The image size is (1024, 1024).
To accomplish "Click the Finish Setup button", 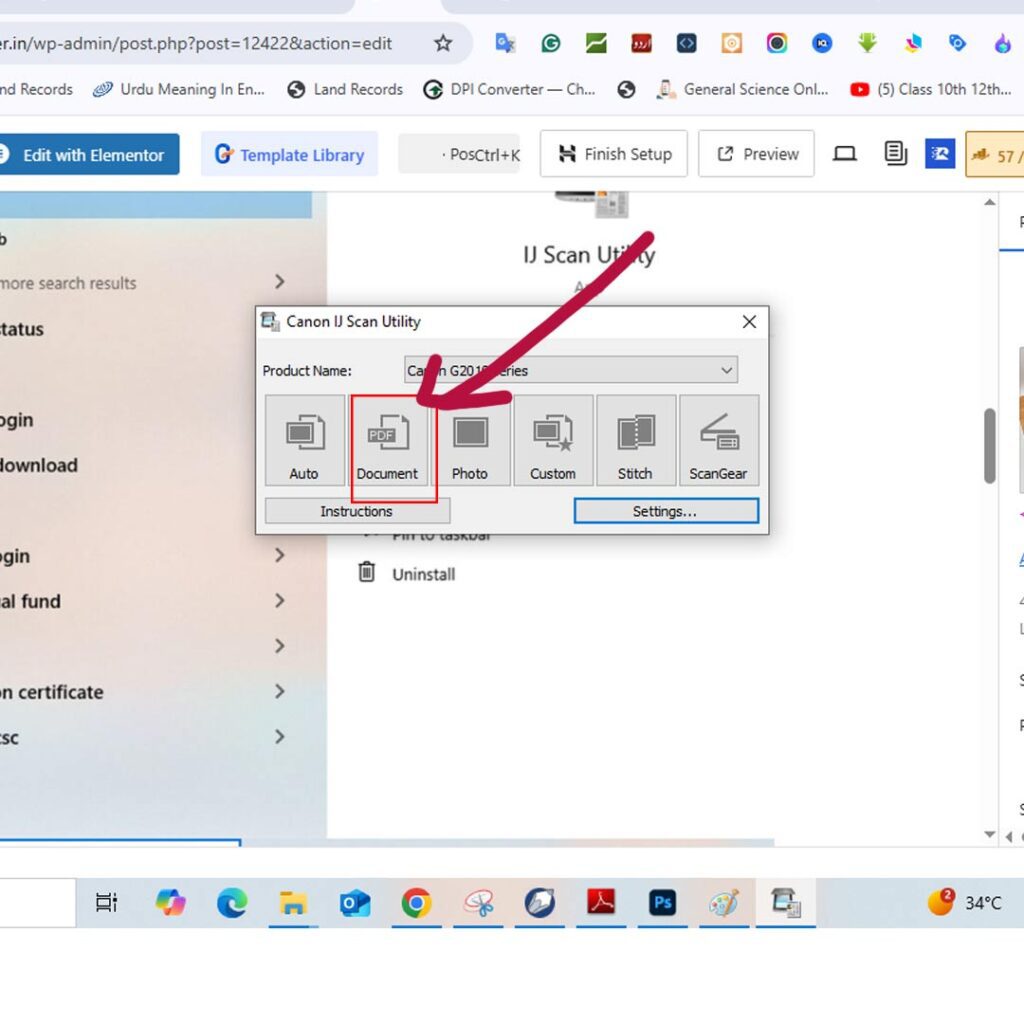I will click(614, 154).
